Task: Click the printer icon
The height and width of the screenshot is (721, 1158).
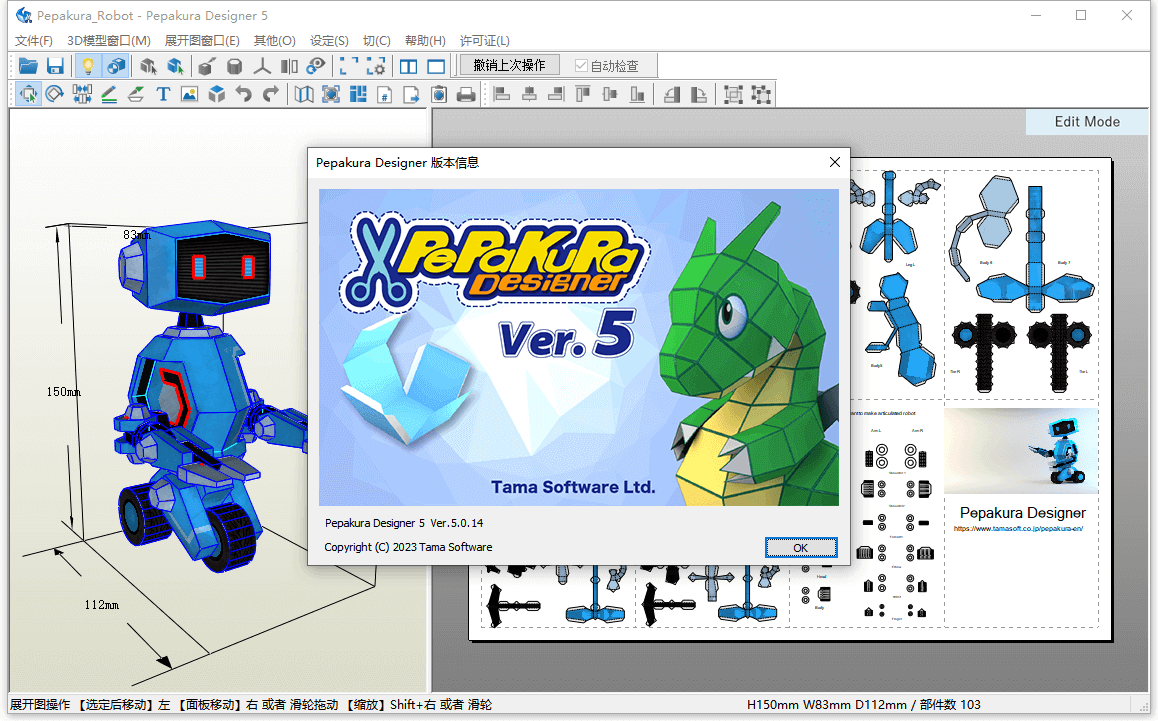Action: [466, 94]
